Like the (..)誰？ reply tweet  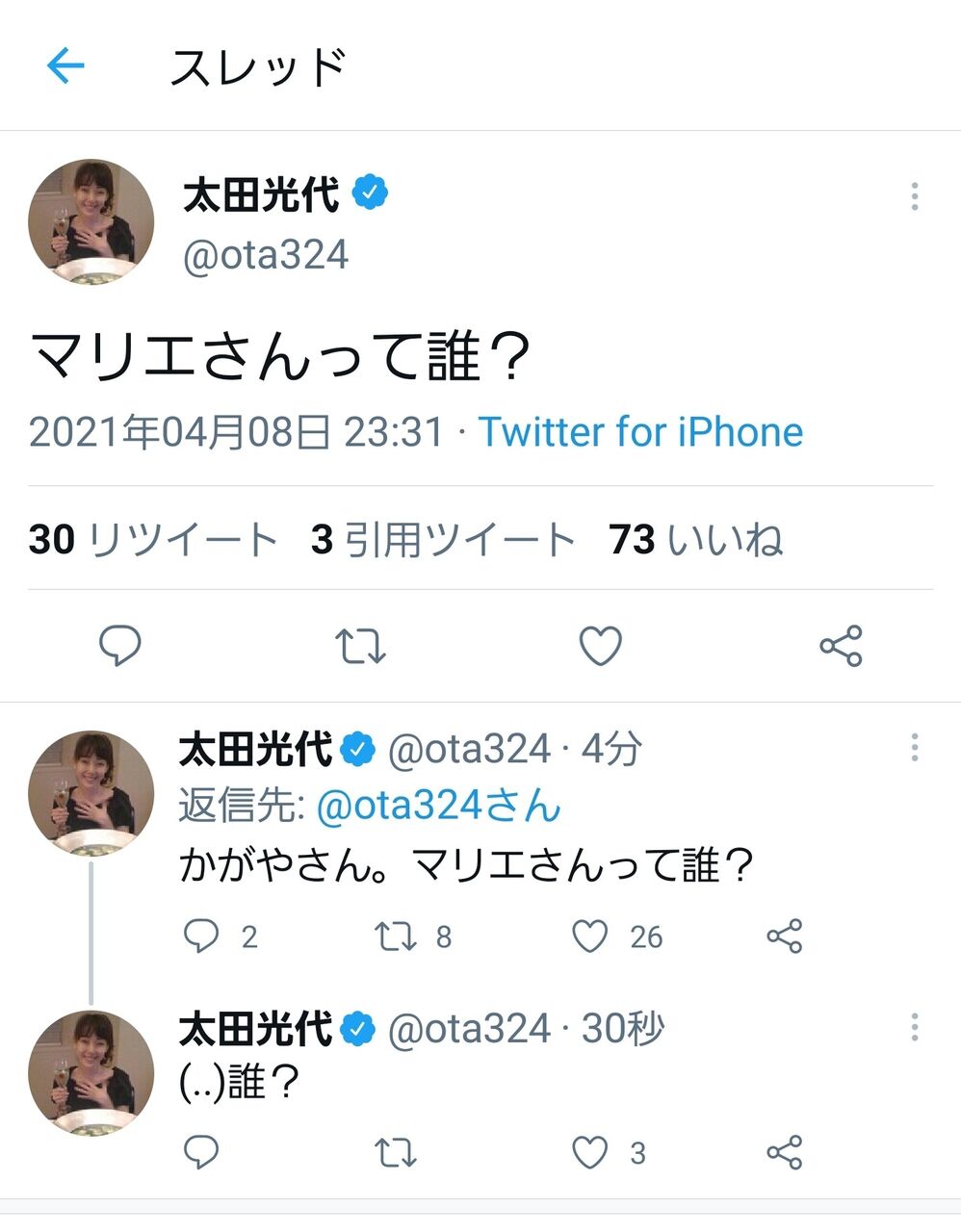click(x=590, y=1152)
